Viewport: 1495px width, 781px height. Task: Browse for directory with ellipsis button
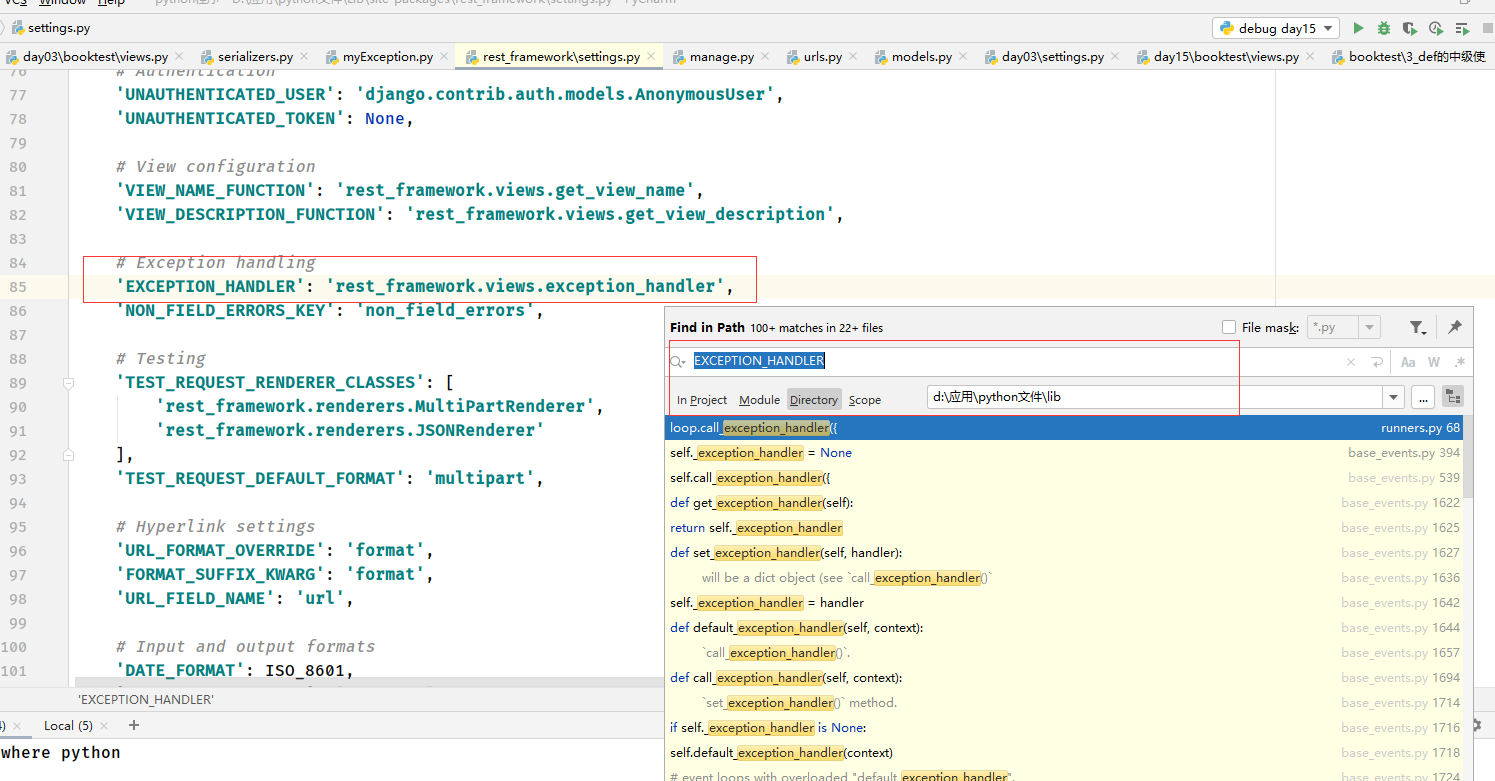point(1423,398)
